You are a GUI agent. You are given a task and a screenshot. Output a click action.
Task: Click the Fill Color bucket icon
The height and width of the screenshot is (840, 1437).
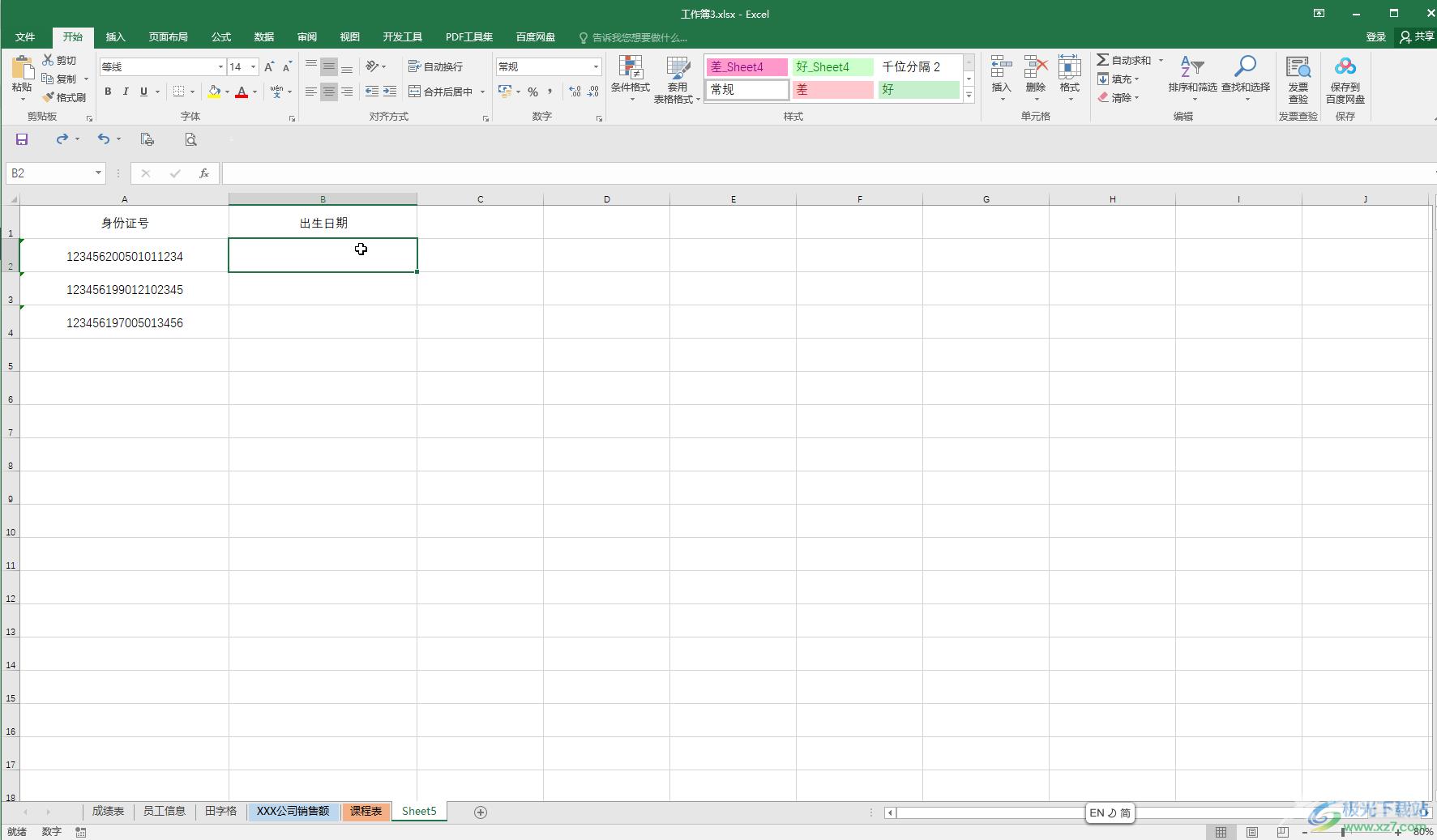click(214, 92)
